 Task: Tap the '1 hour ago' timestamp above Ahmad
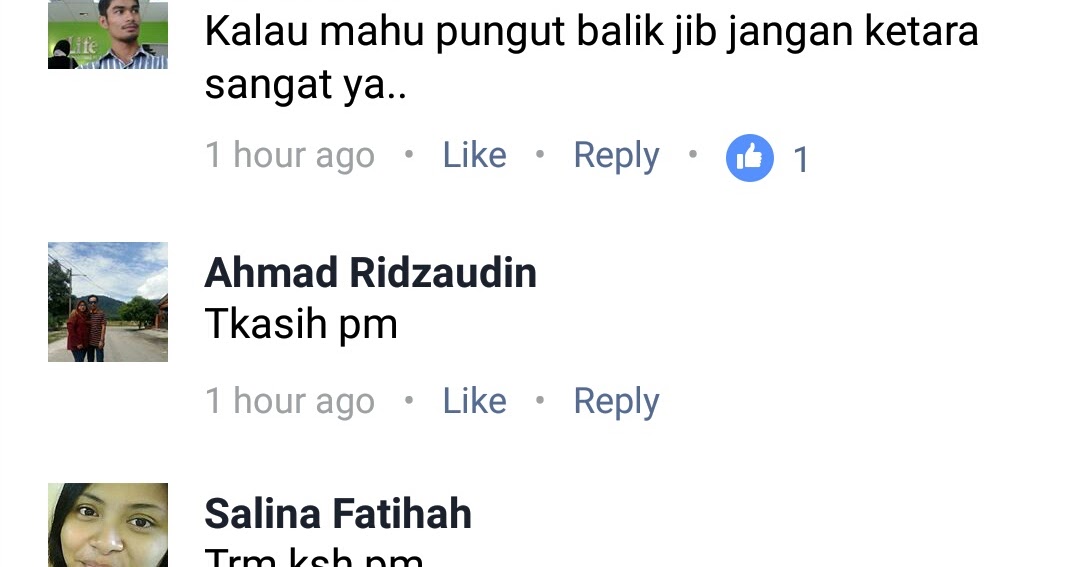[x=290, y=156]
